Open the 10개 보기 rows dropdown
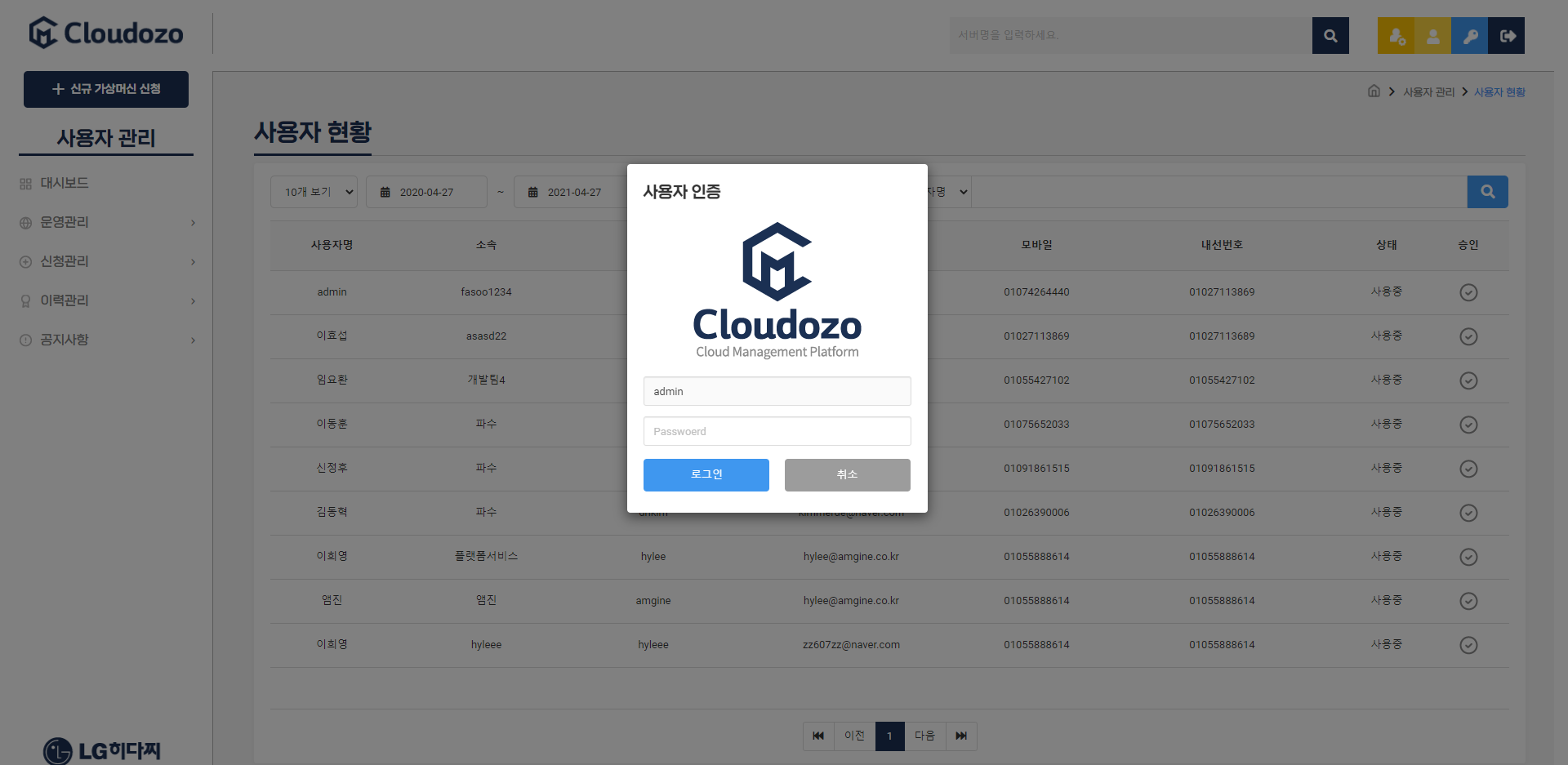Image resolution: width=1568 pixels, height=765 pixels. click(x=314, y=192)
